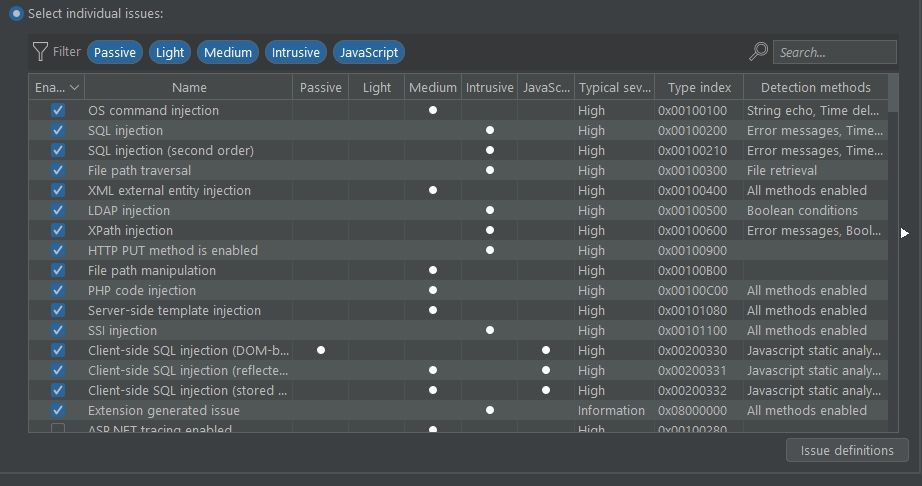Click Intrusive dot for LDAP injection

pos(489,210)
